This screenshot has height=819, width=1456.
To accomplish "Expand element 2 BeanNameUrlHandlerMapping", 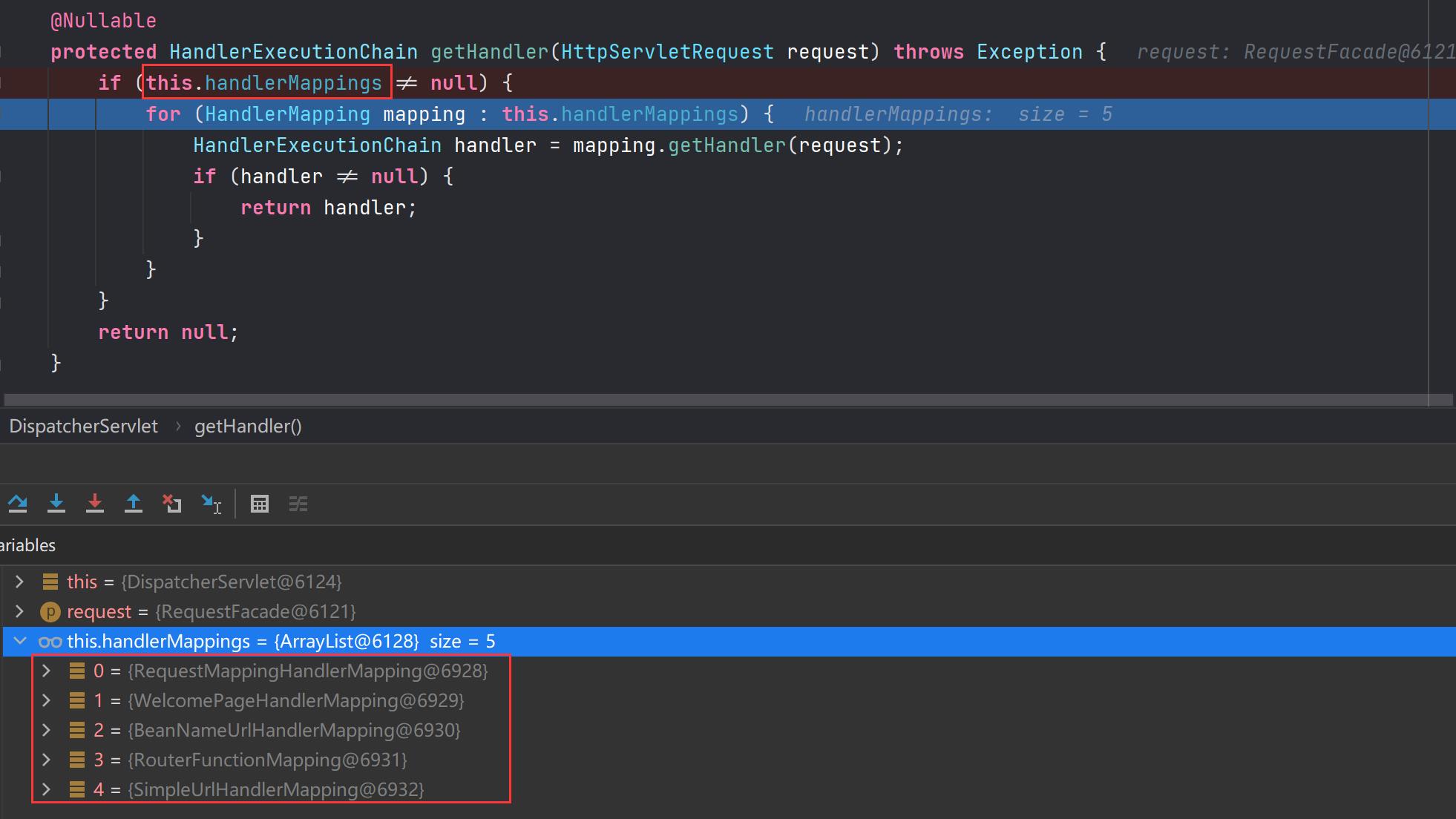I will coord(47,730).
